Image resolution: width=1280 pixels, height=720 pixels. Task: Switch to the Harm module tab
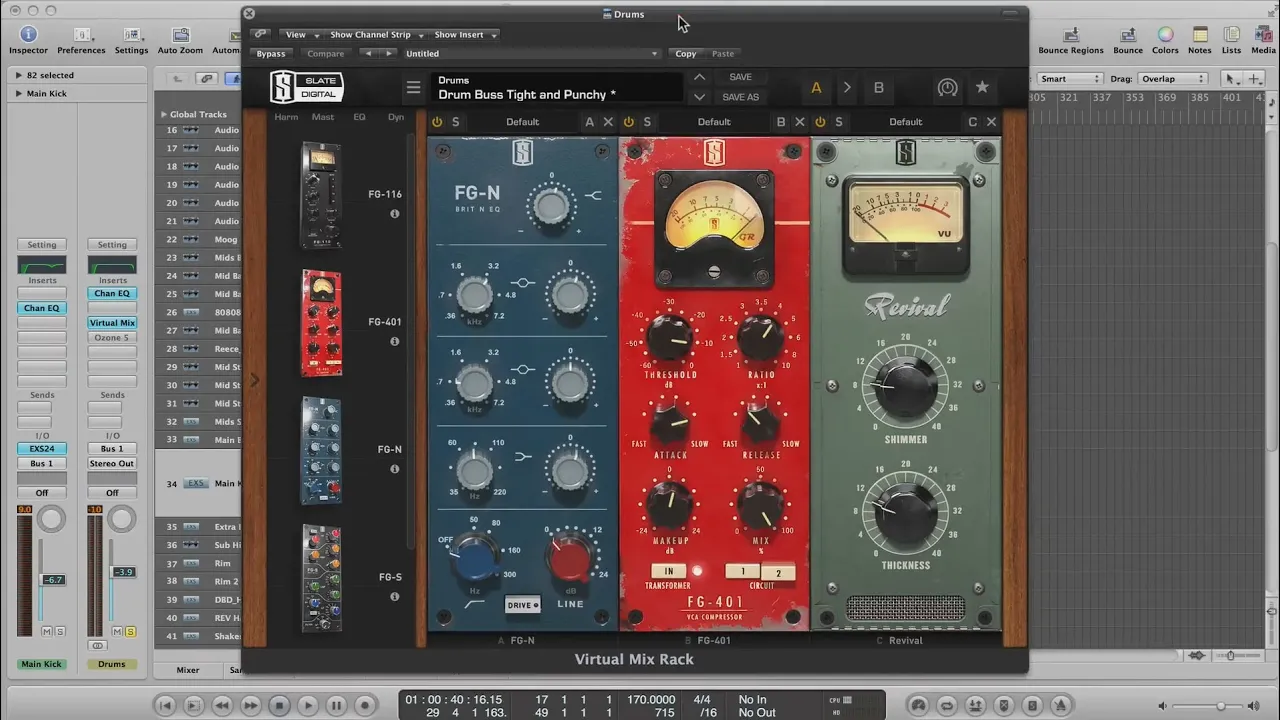[x=286, y=117]
